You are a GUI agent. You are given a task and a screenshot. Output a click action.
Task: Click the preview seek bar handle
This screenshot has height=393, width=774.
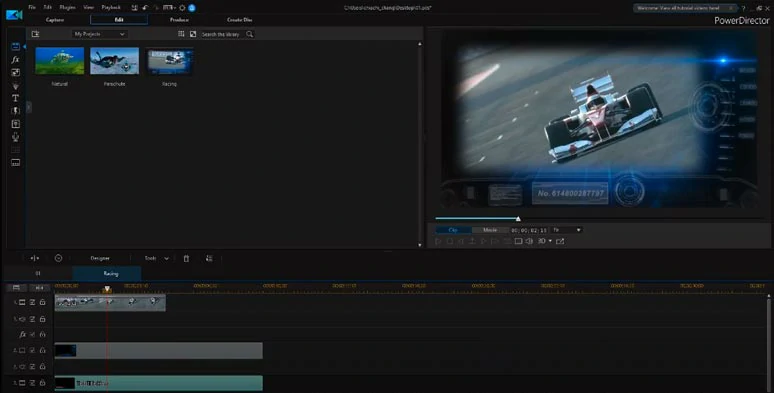pos(518,218)
